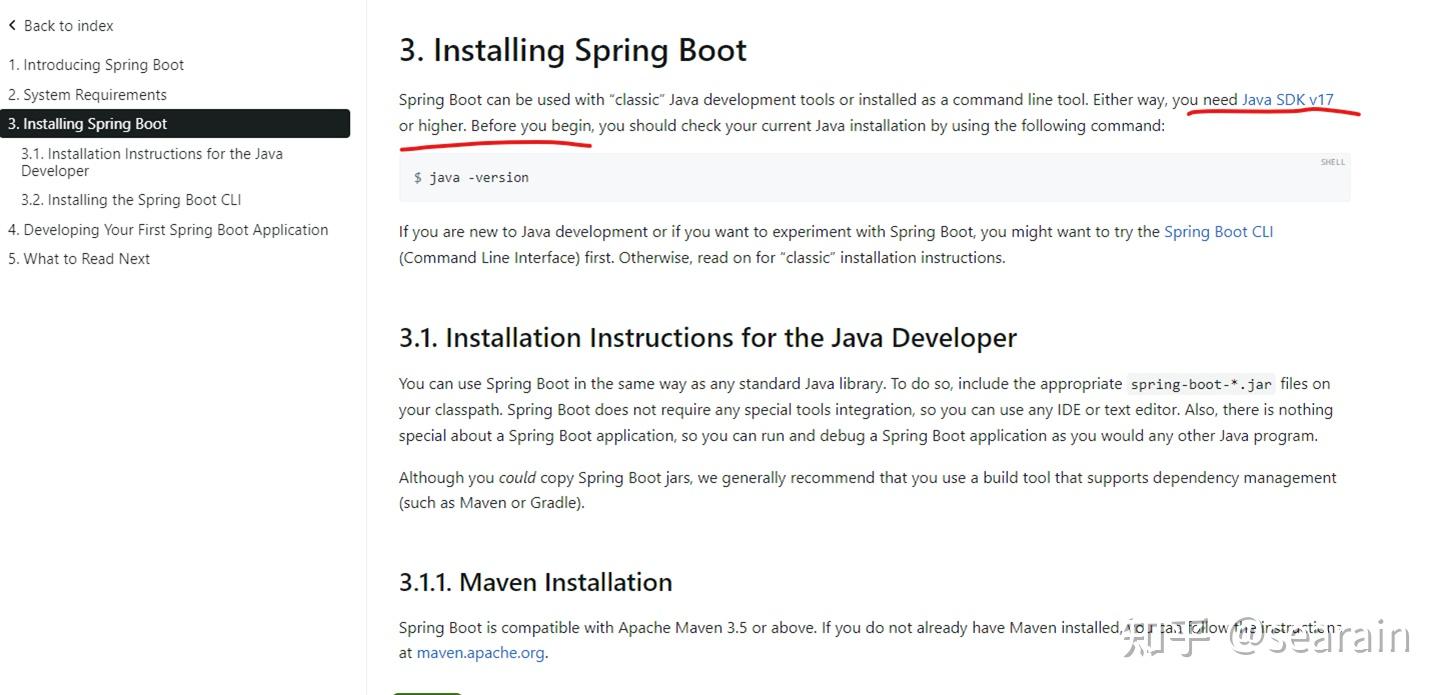The image size is (1449, 695).
Task: Click the '3.1. Installation Instructions' section heading
Action: pyautogui.click(x=707, y=337)
